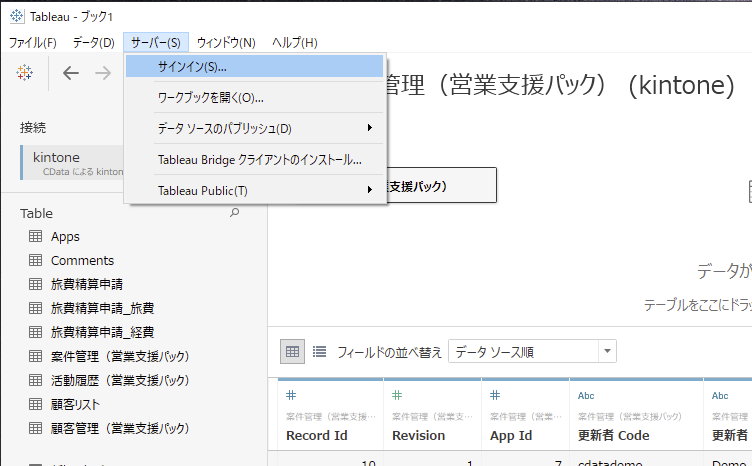Select 顧客リスト table name
Screen dimensions: 752x466
click(x=75, y=404)
